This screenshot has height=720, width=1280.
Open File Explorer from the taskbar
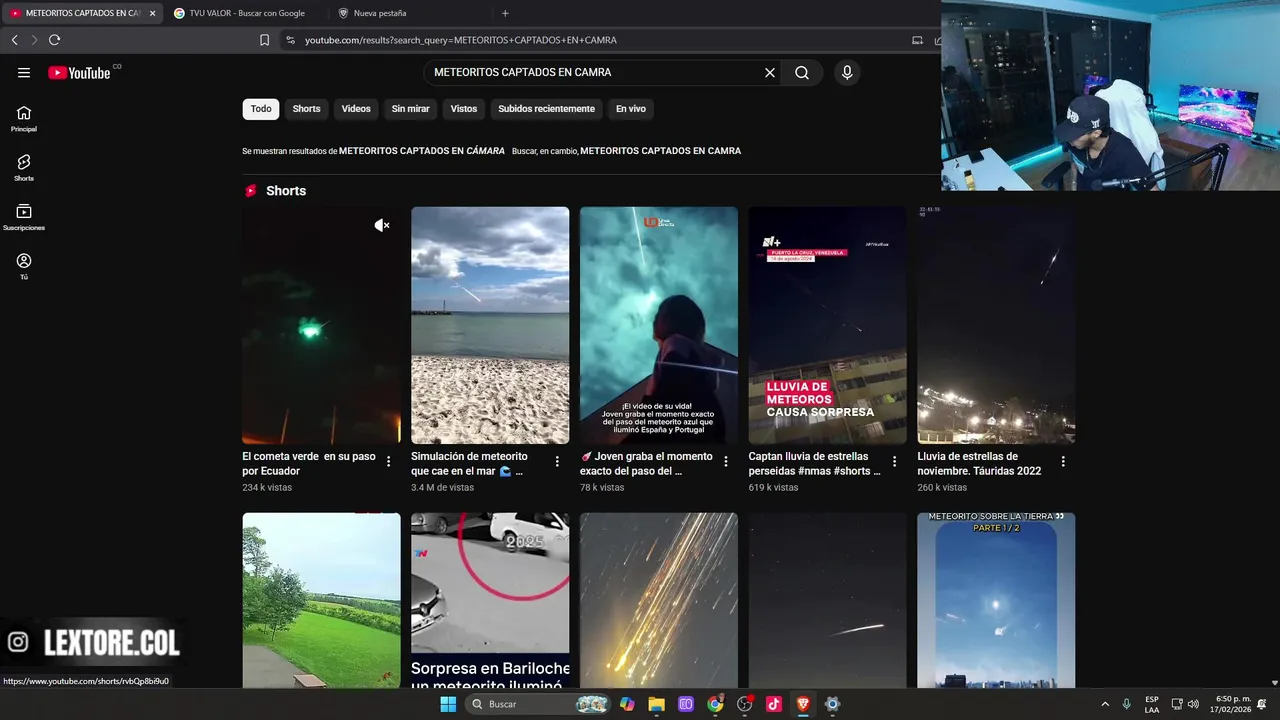[x=656, y=704]
